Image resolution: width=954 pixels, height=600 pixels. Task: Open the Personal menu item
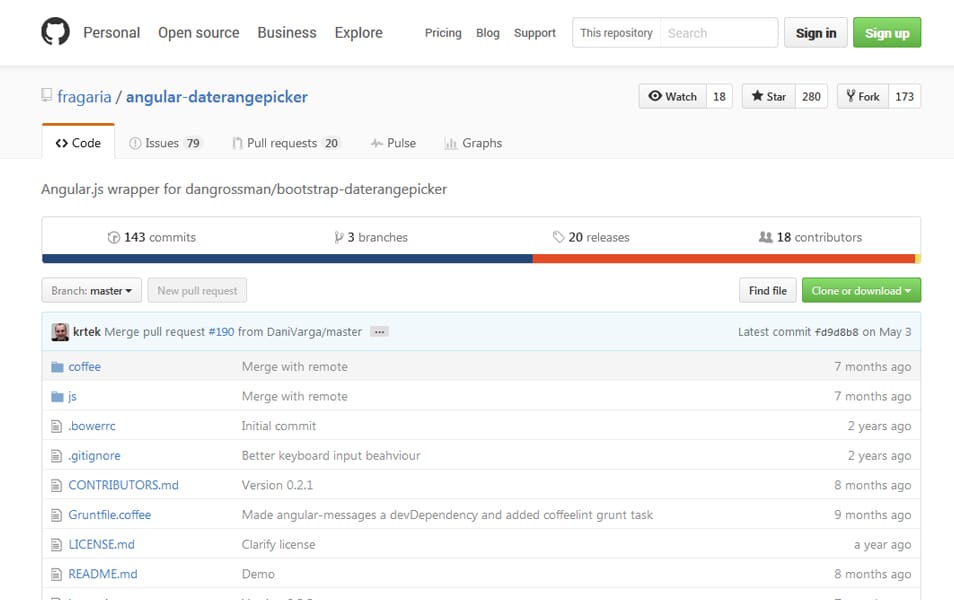[x=111, y=32]
